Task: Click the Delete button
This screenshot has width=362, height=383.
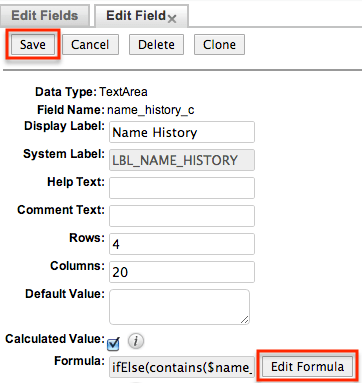Action: point(156,44)
